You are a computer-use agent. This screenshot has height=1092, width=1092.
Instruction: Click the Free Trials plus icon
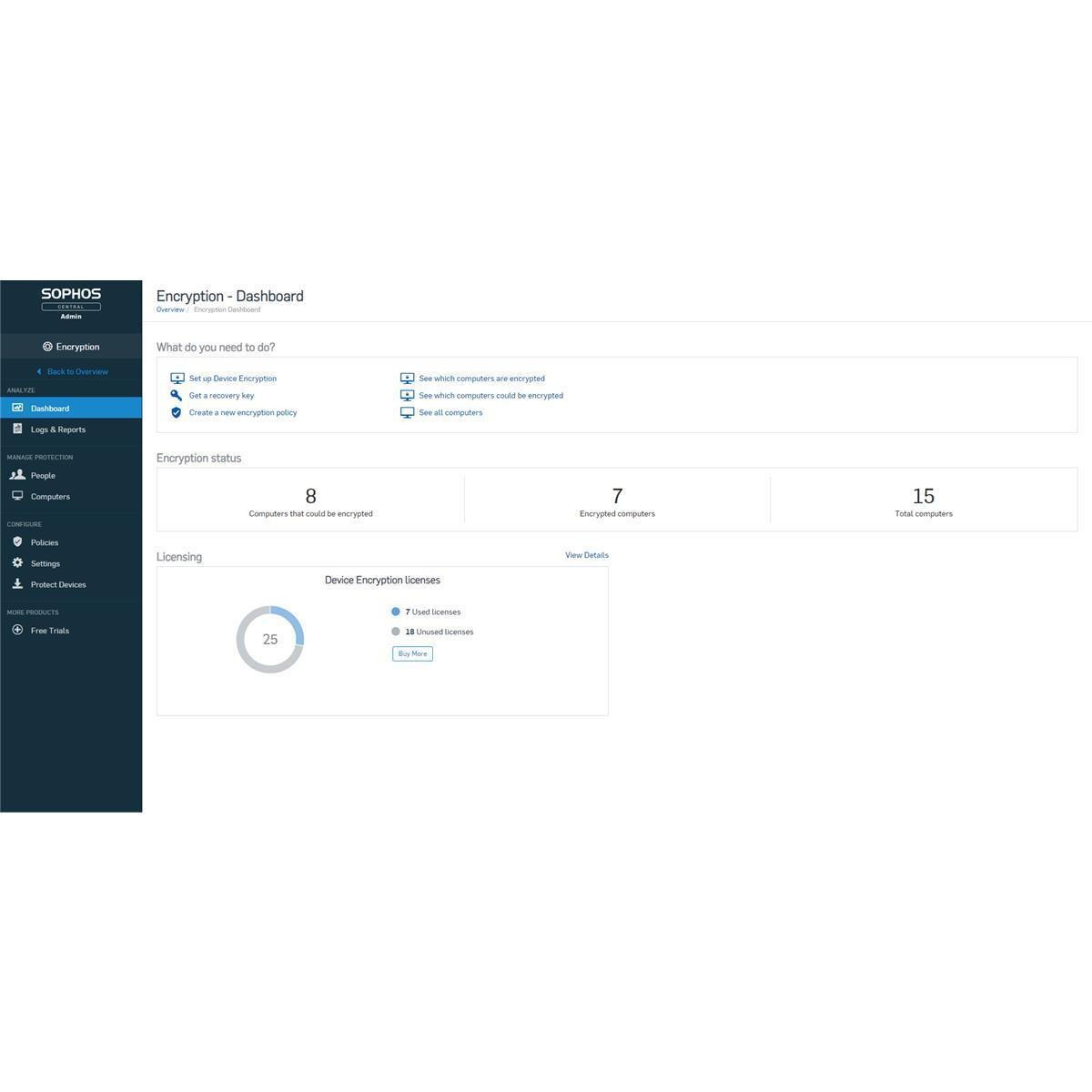(17, 630)
